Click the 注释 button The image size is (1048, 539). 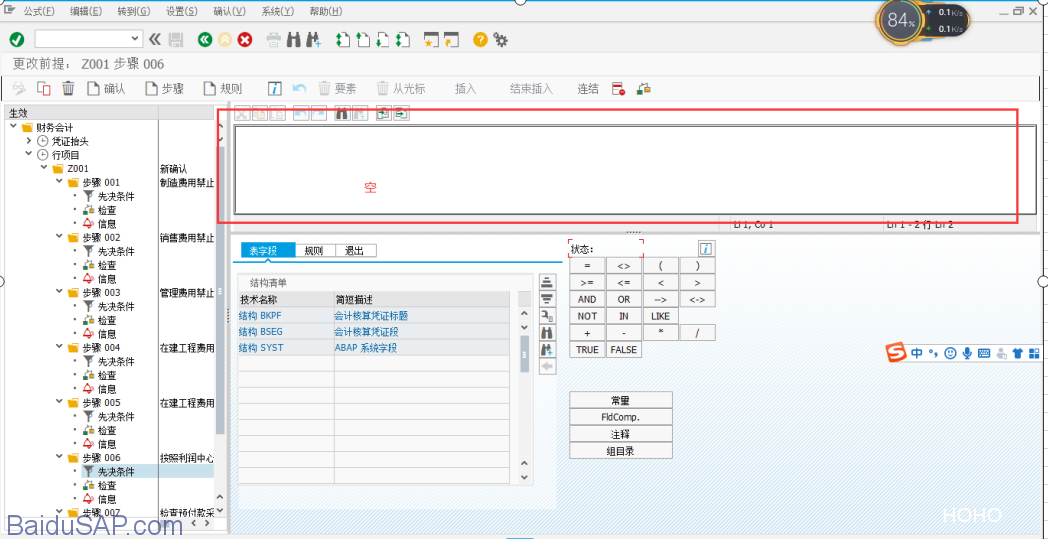[621, 433]
